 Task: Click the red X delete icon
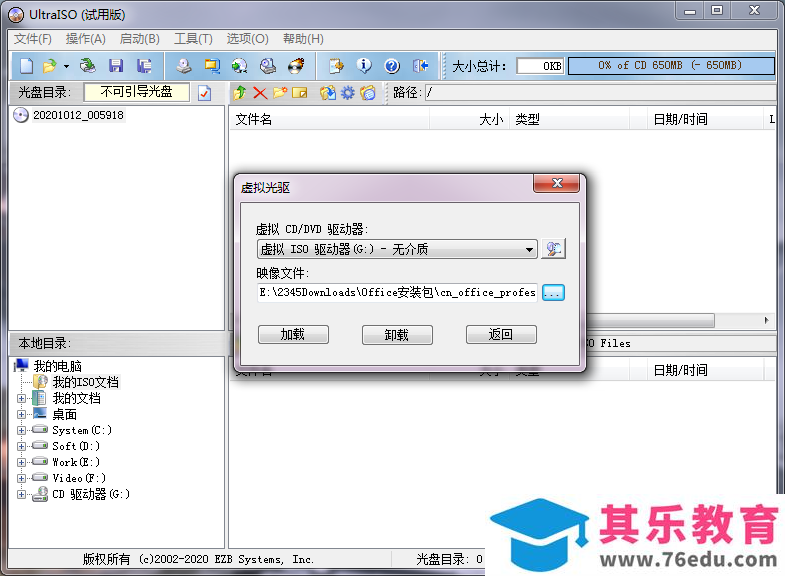(x=260, y=93)
